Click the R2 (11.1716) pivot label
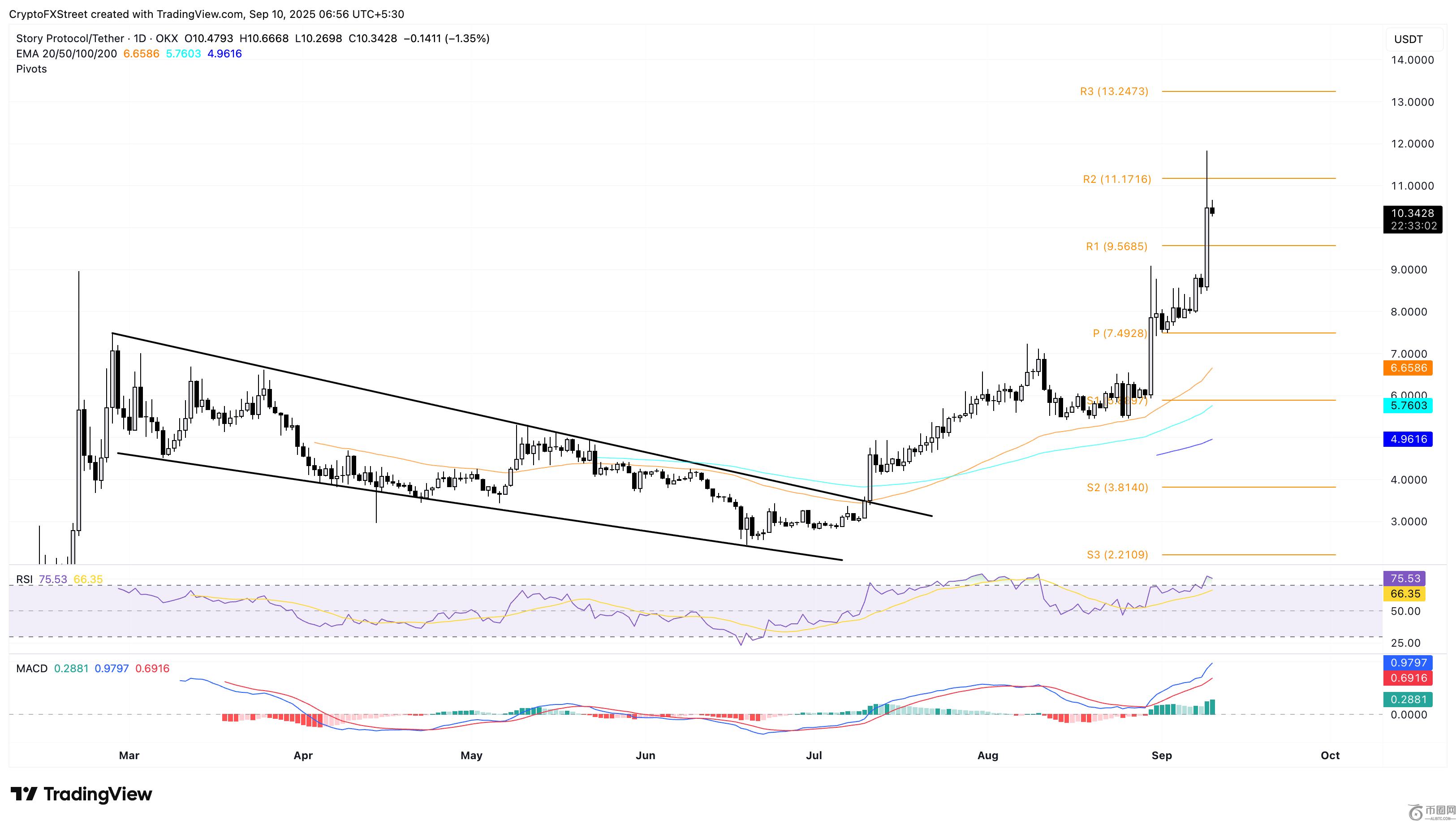The image size is (1456, 821). [x=1117, y=179]
